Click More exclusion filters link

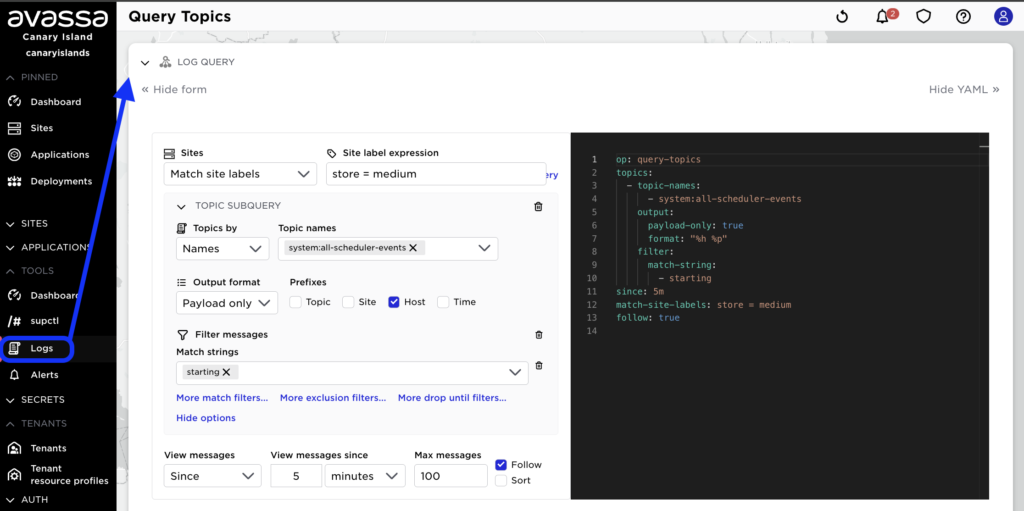333,397
